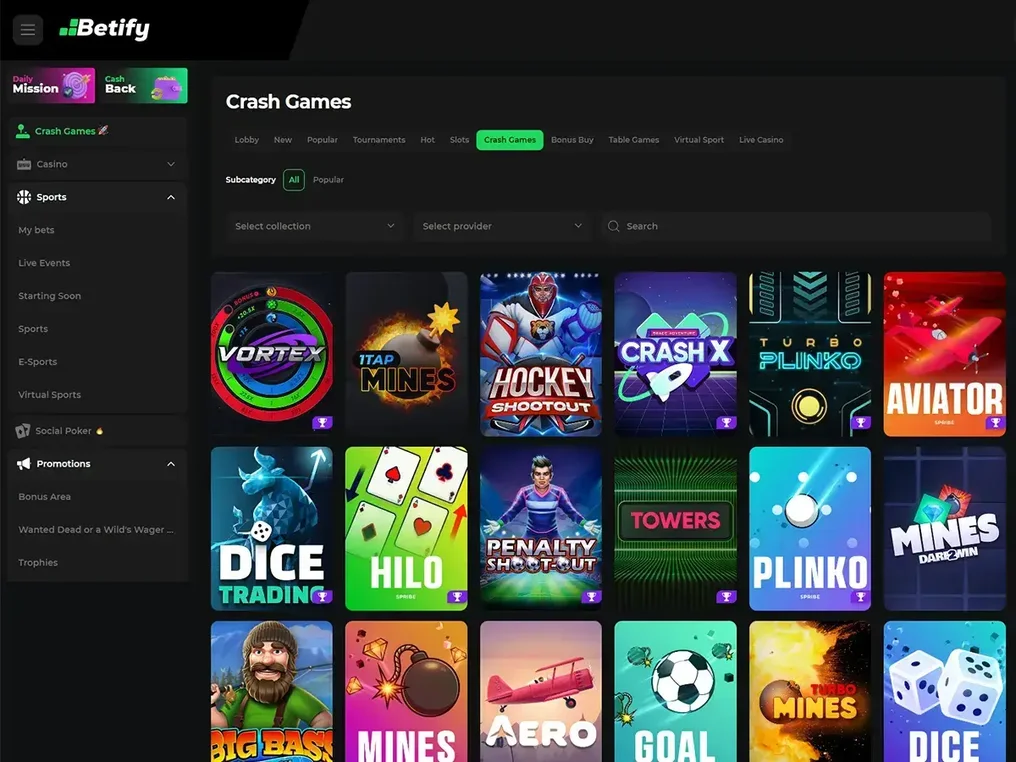Switch to the Table Games tab

(x=634, y=140)
